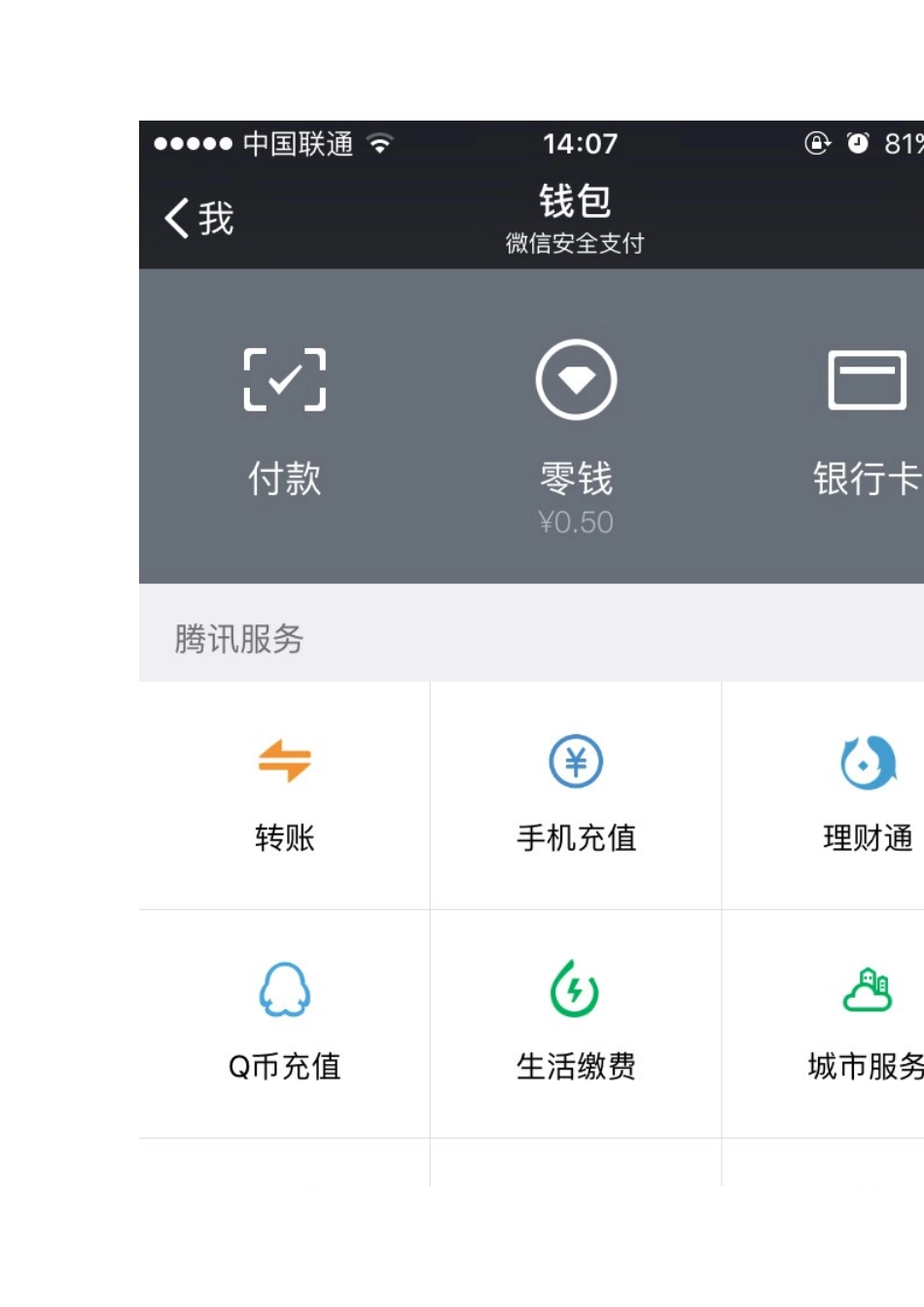Select the 手机充值 text label
This screenshot has height=1307, width=924.
click(x=576, y=837)
